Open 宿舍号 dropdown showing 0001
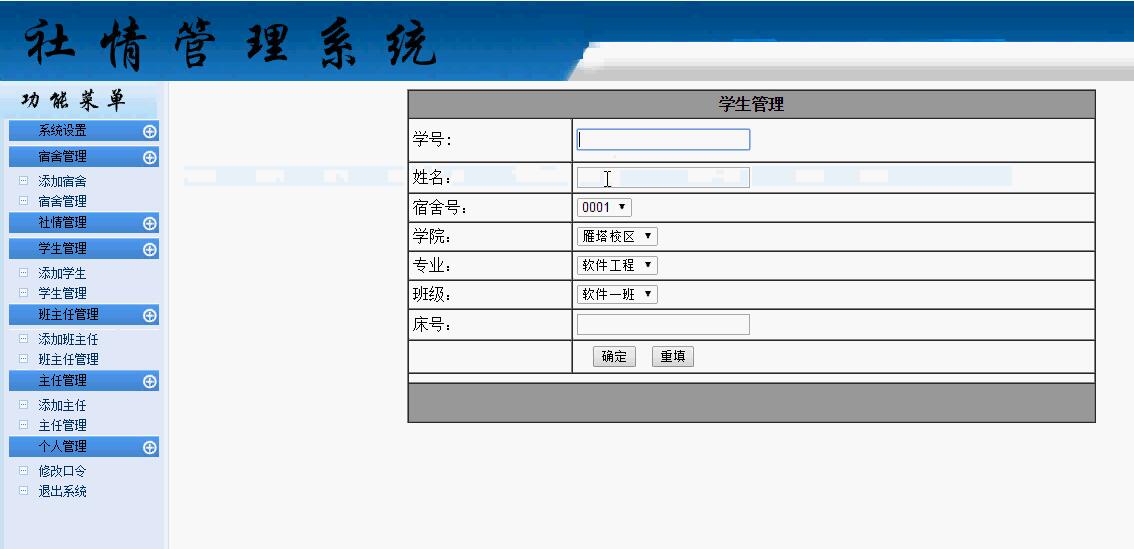This screenshot has height=549, width=1134. click(604, 208)
